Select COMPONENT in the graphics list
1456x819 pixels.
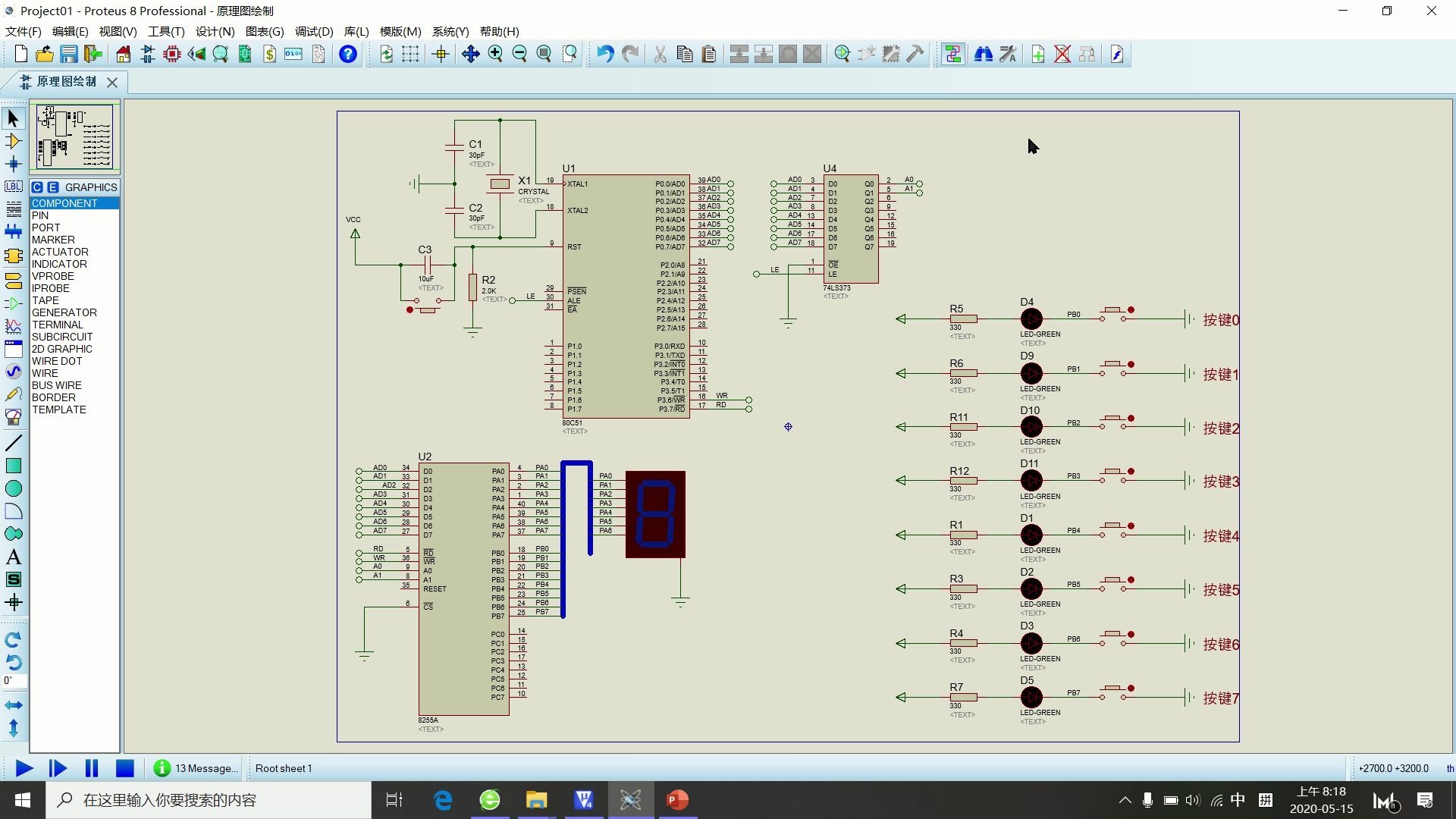[74, 203]
